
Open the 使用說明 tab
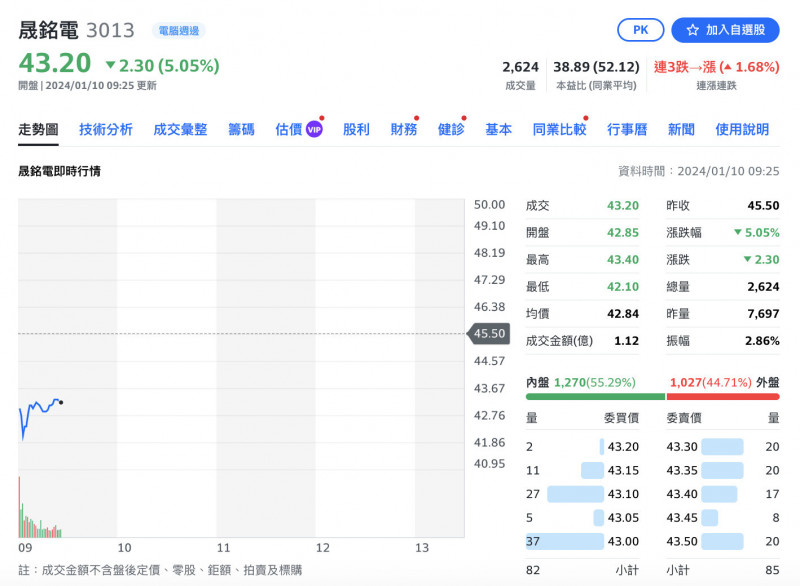pyautogui.click(x=742, y=130)
